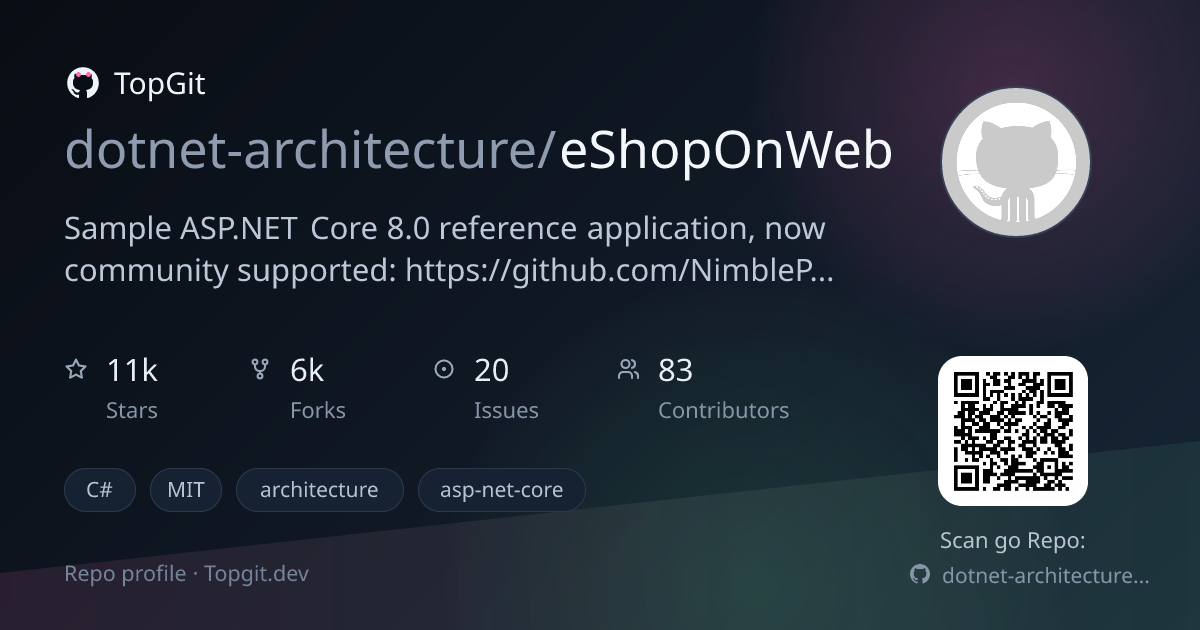Open the dotnet-architecture avatar image

click(1015, 162)
